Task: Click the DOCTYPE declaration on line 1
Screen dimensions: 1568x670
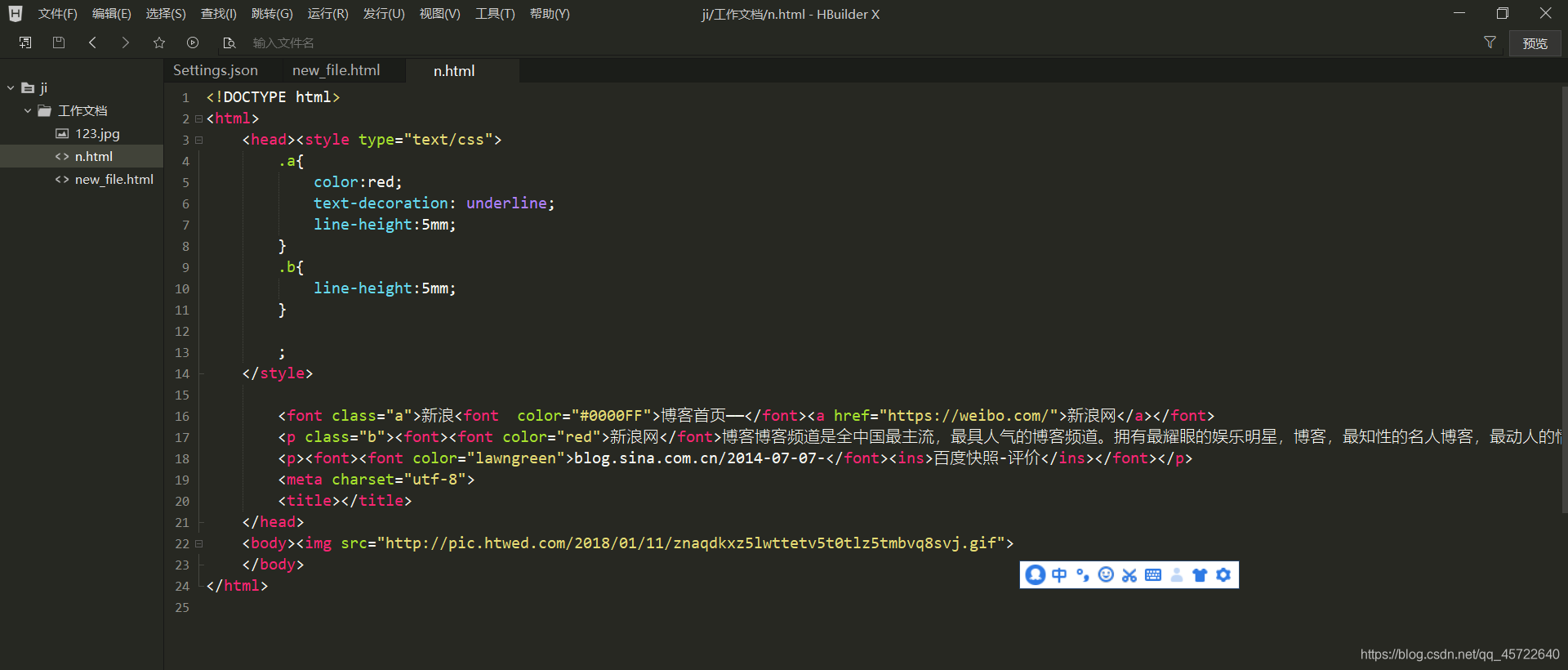Action: coord(273,97)
